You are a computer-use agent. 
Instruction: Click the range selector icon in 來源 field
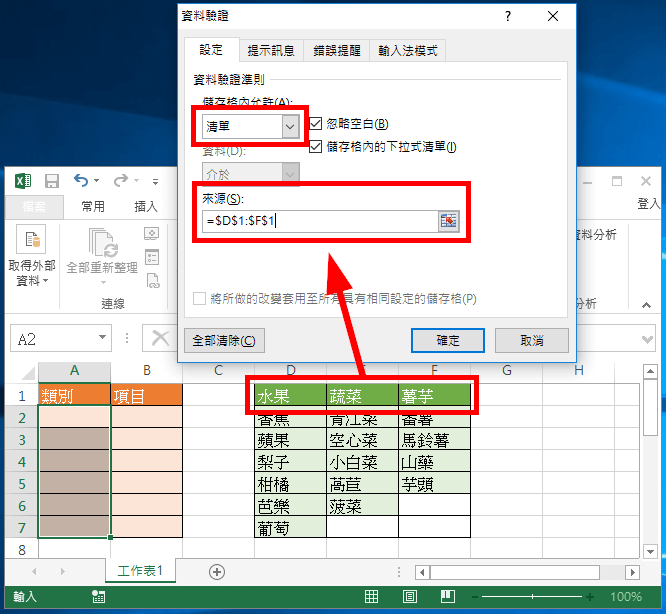click(x=448, y=221)
